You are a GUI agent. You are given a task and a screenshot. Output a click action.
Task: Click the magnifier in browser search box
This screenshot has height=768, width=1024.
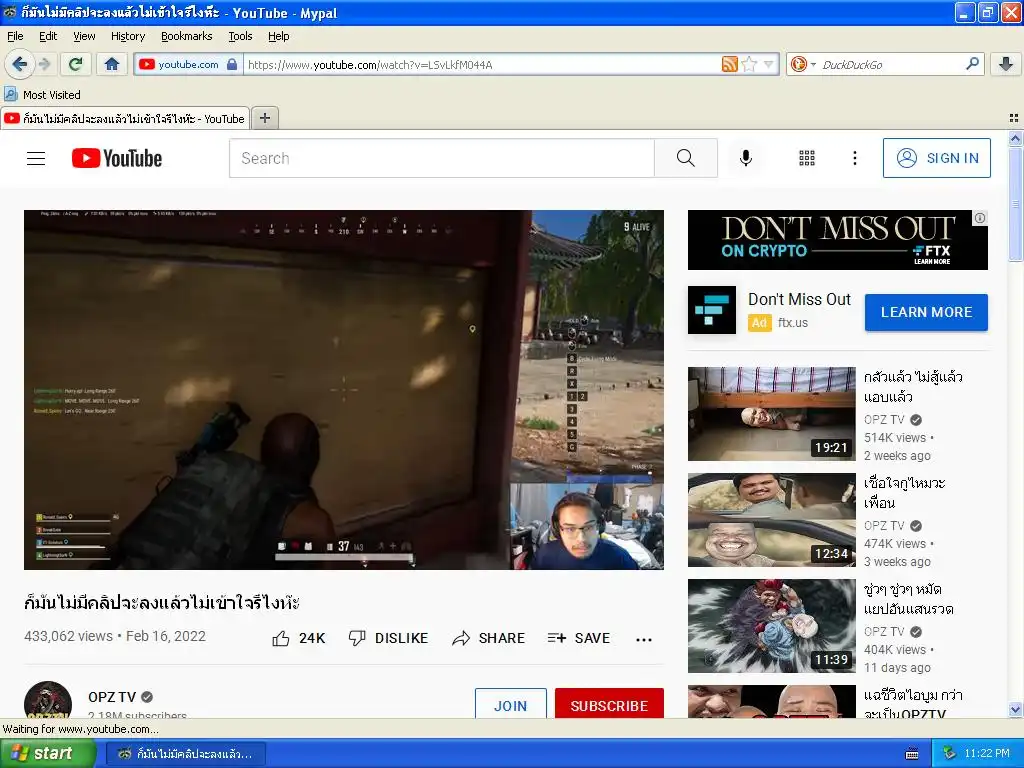coord(972,63)
